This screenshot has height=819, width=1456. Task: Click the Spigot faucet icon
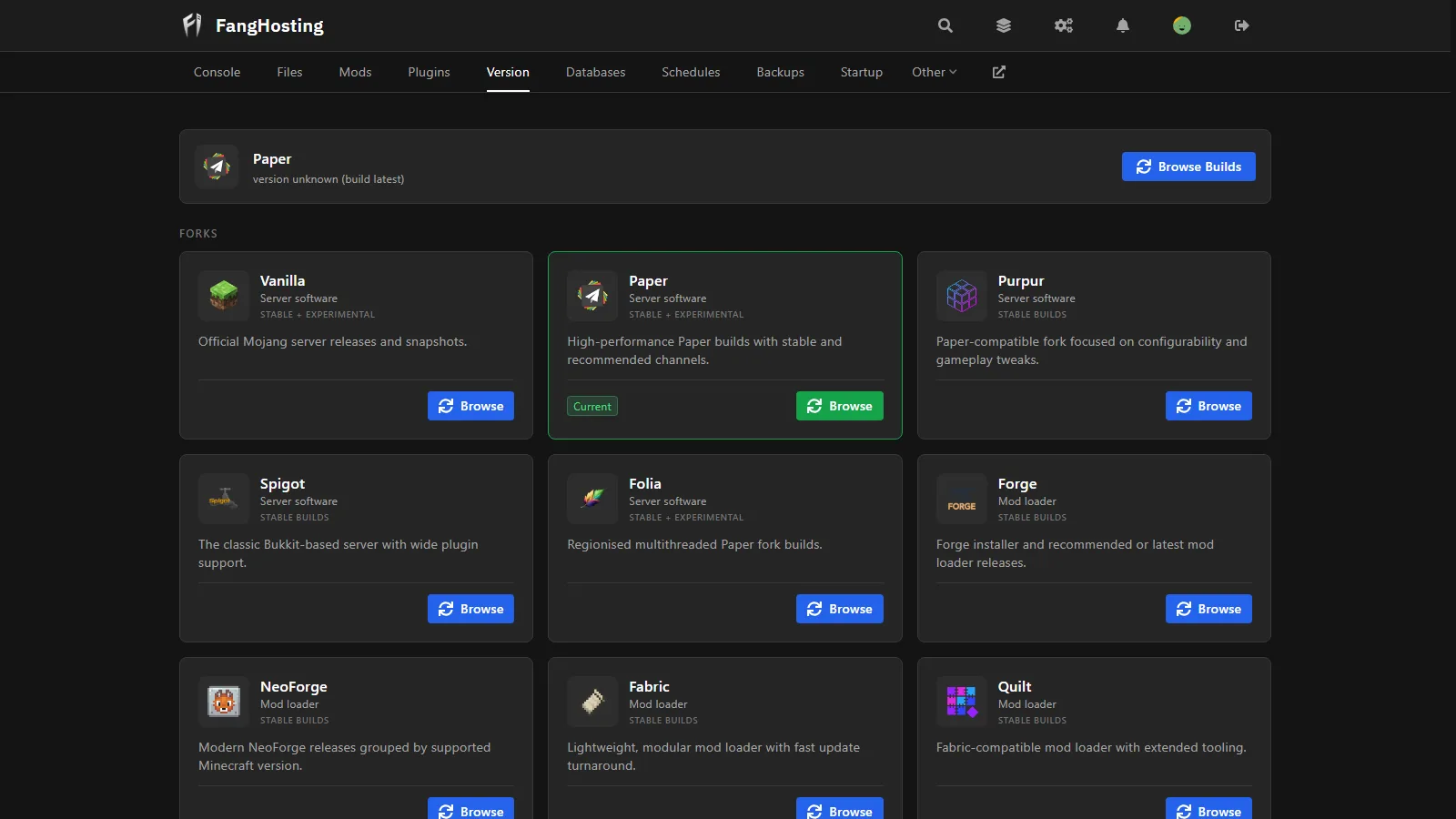coord(224,499)
